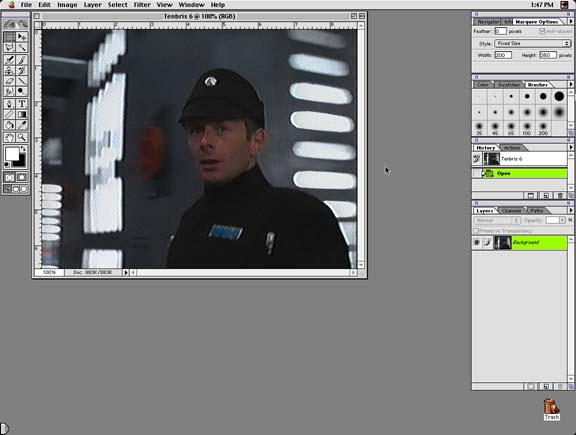Select the Move tool
The width and height of the screenshot is (576, 435).
tap(22, 37)
